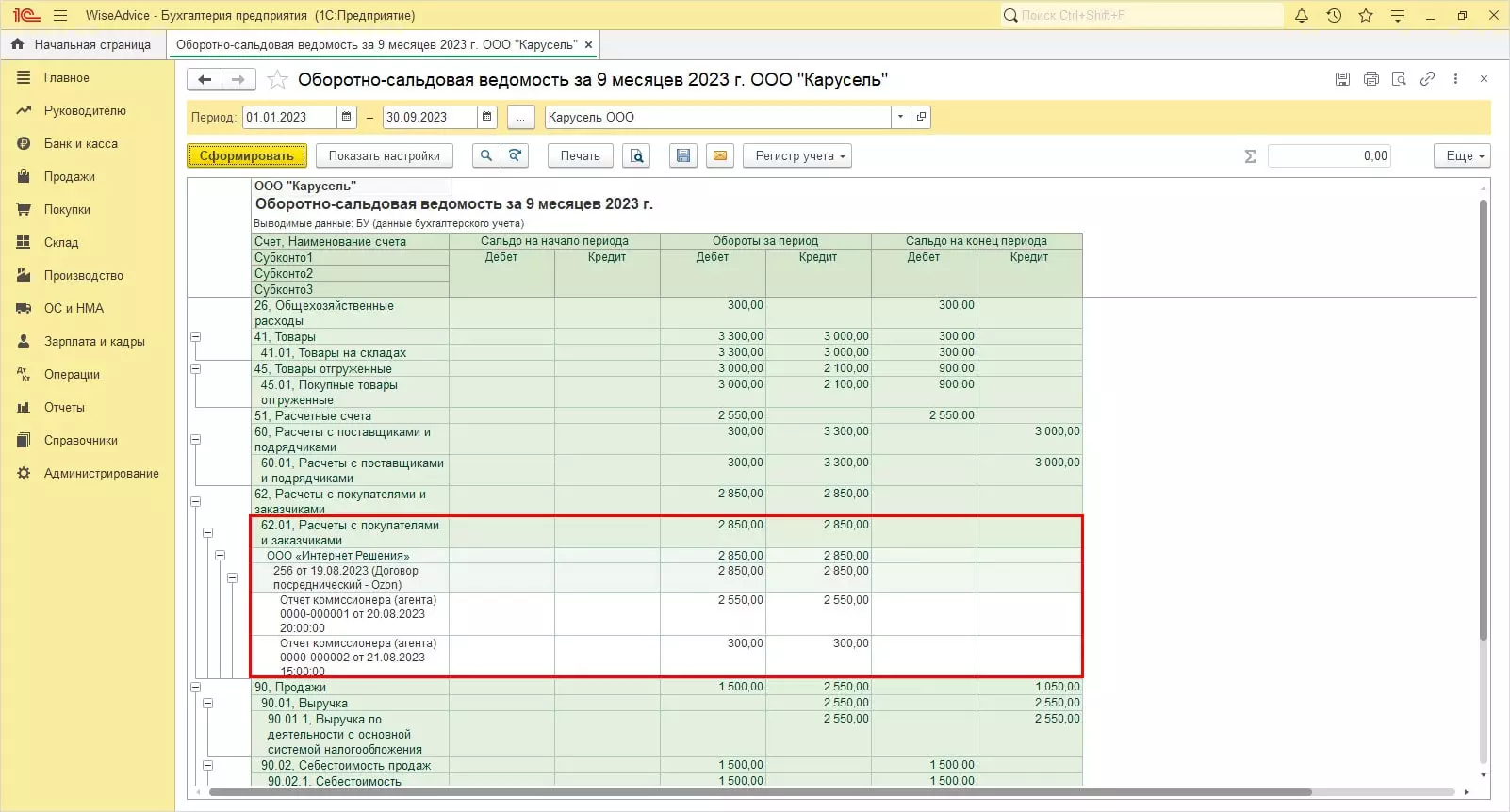This screenshot has width=1510, height=812.
Task: Add report to favorites star
Action: [x=277, y=80]
